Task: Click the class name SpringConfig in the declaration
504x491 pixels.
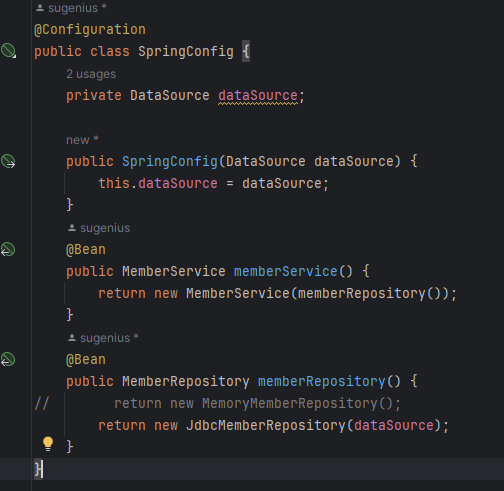Action: click(x=186, y=51)
